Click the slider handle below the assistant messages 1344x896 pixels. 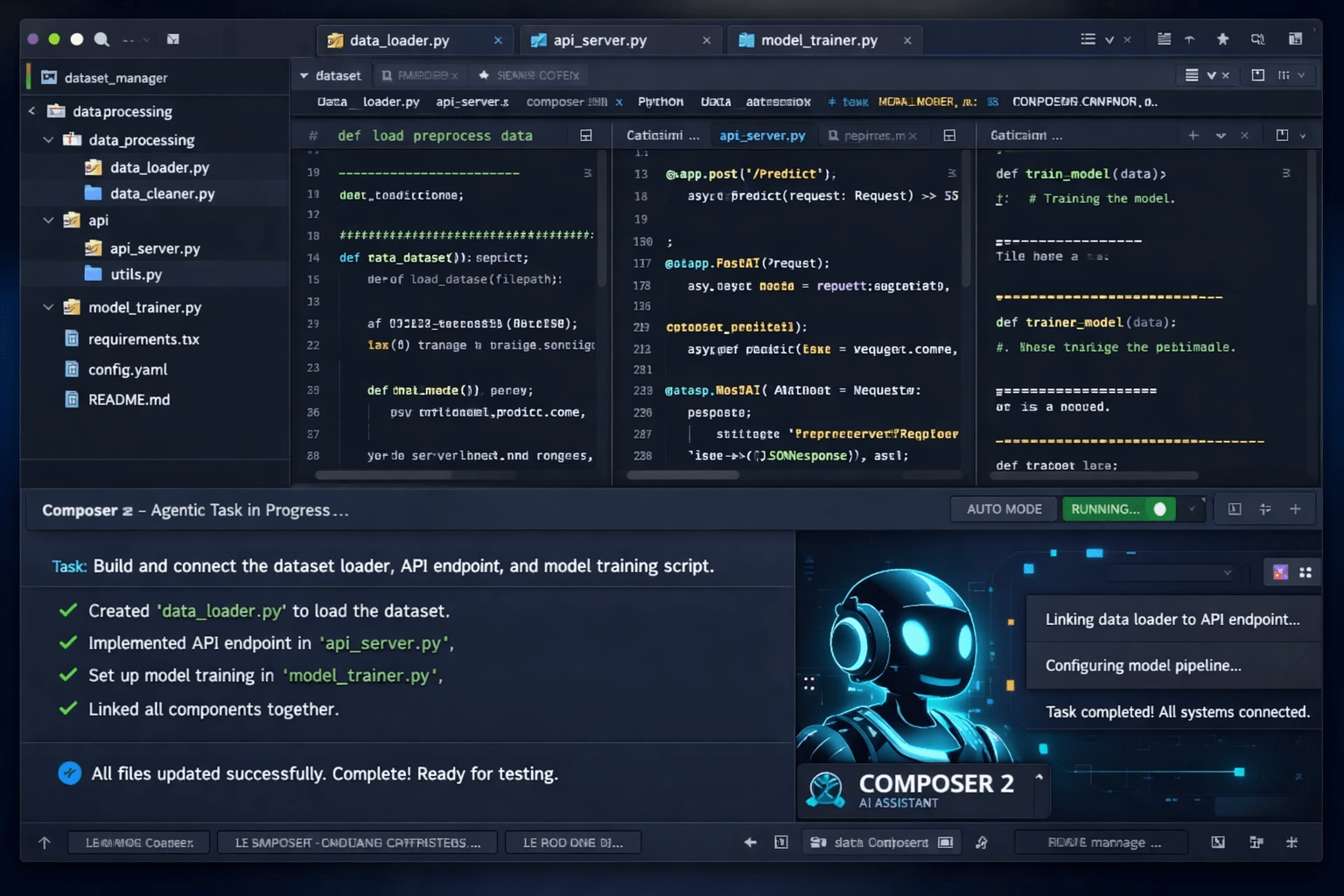pos(1239,772)
